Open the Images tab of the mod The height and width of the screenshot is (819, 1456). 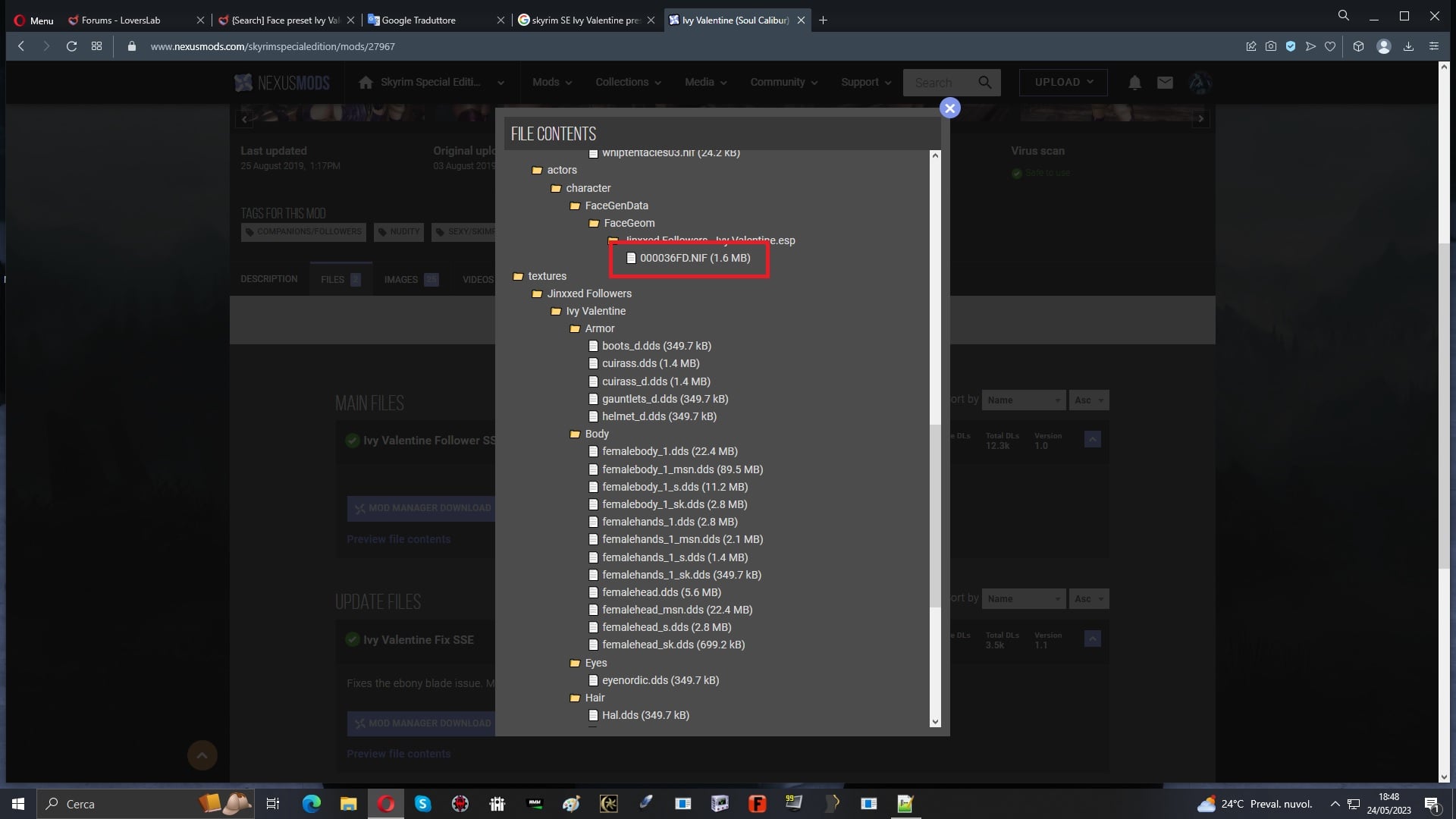[410, 279]
